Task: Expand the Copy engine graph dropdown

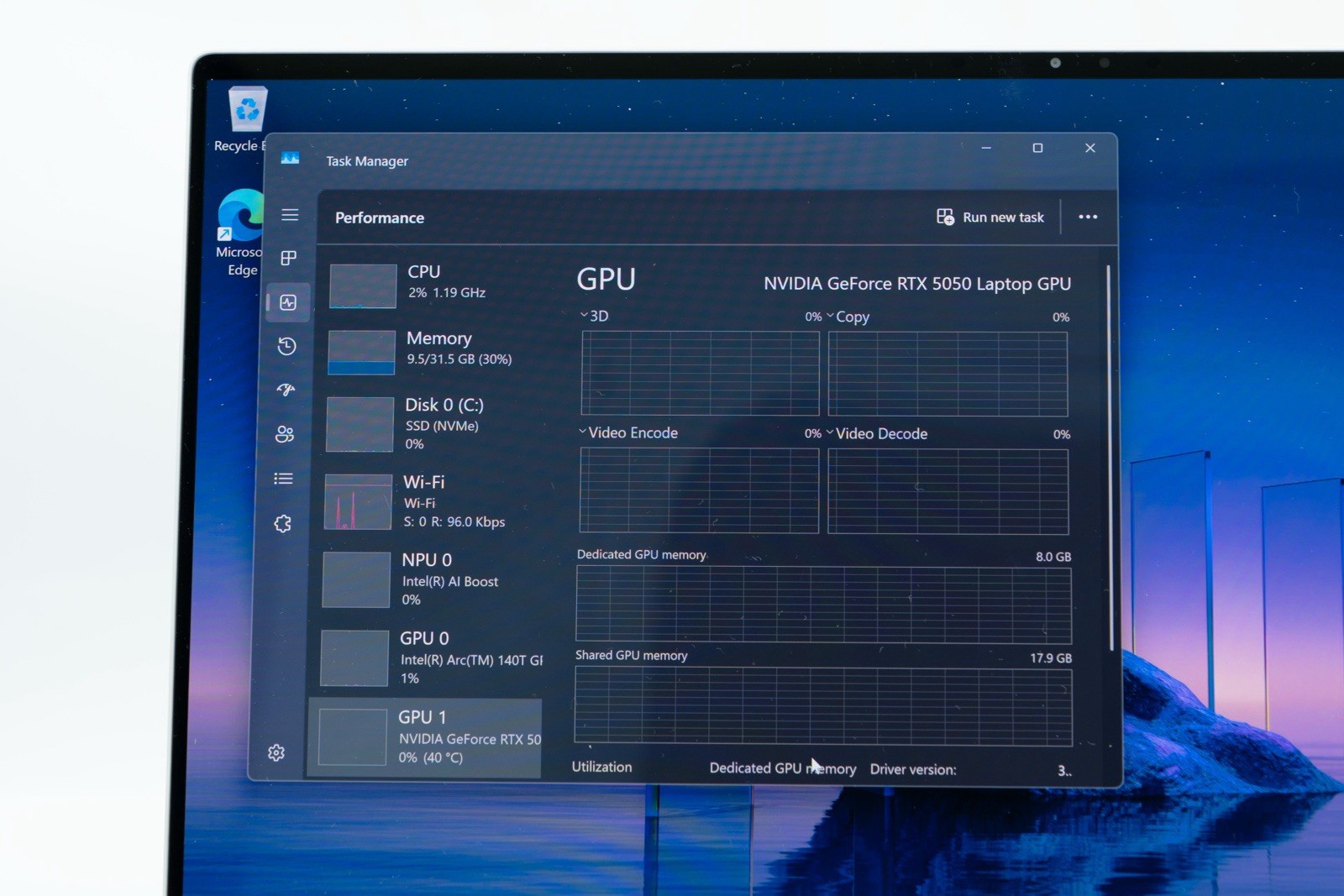Action: pyautogui.click(x=848, y=317)
